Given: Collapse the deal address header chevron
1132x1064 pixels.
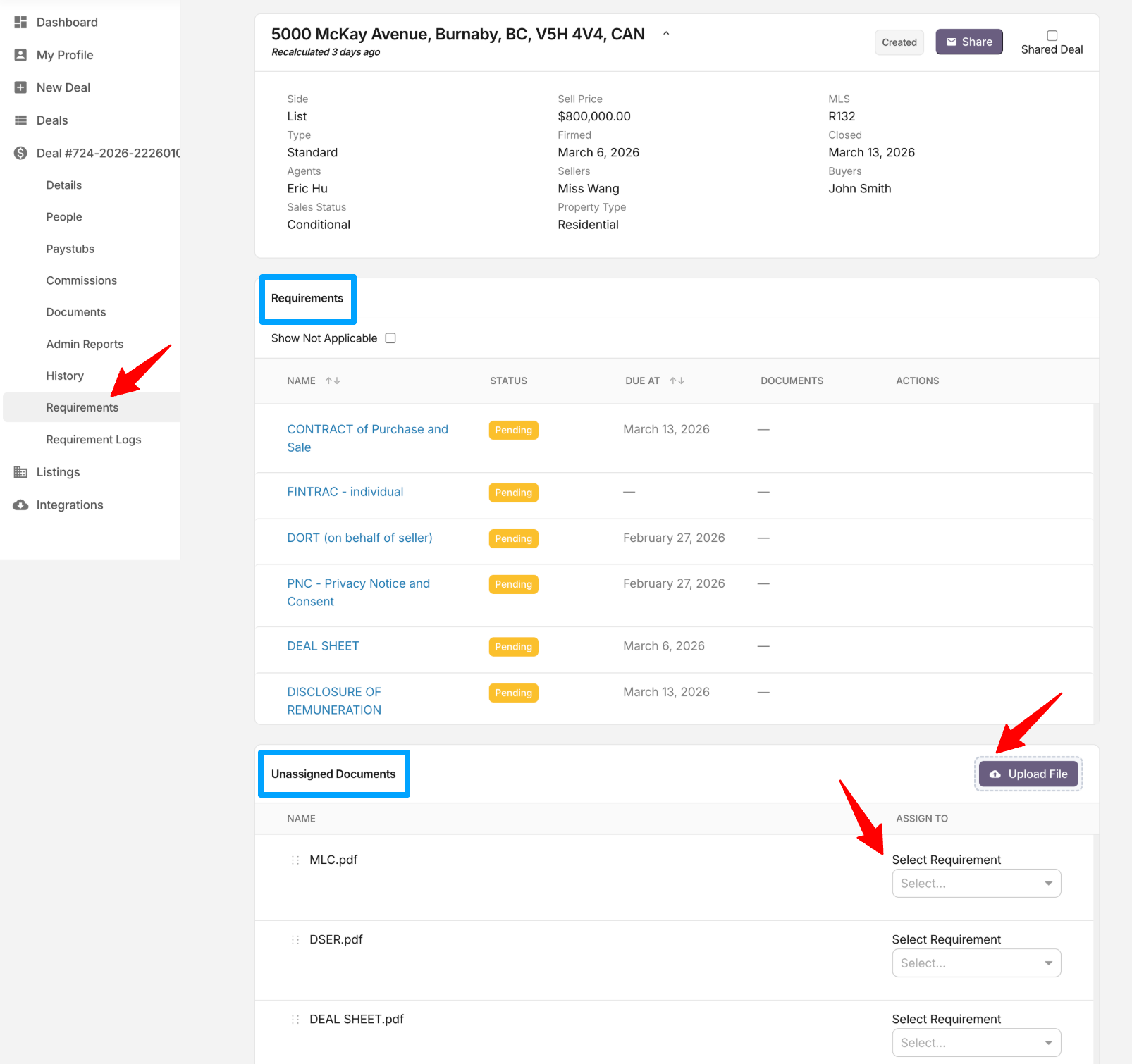Looking at the screenshot, I should pyautogui.click(x=666, y=34).
